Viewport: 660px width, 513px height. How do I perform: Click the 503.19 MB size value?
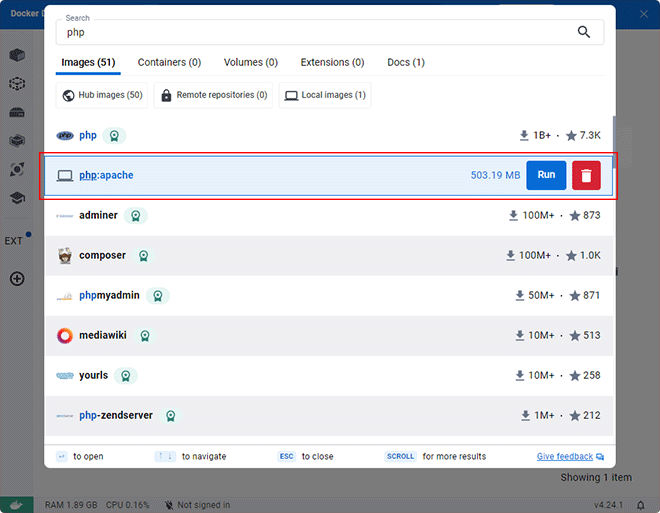coord(495,175)
